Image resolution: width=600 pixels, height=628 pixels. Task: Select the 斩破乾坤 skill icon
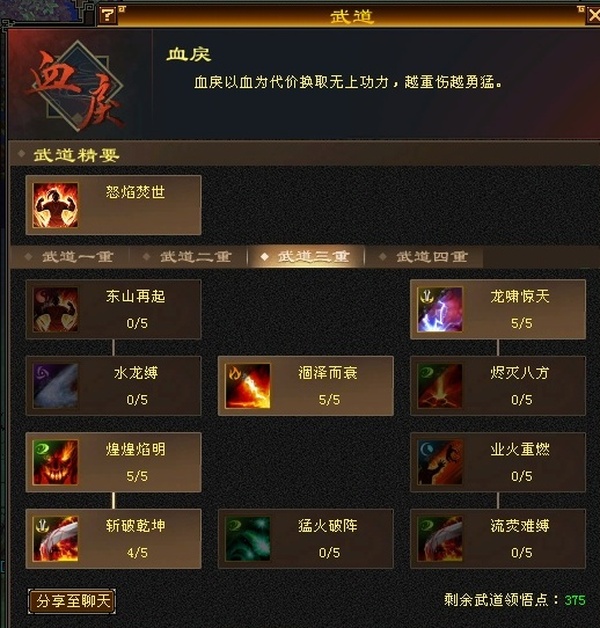click(55, 539)
